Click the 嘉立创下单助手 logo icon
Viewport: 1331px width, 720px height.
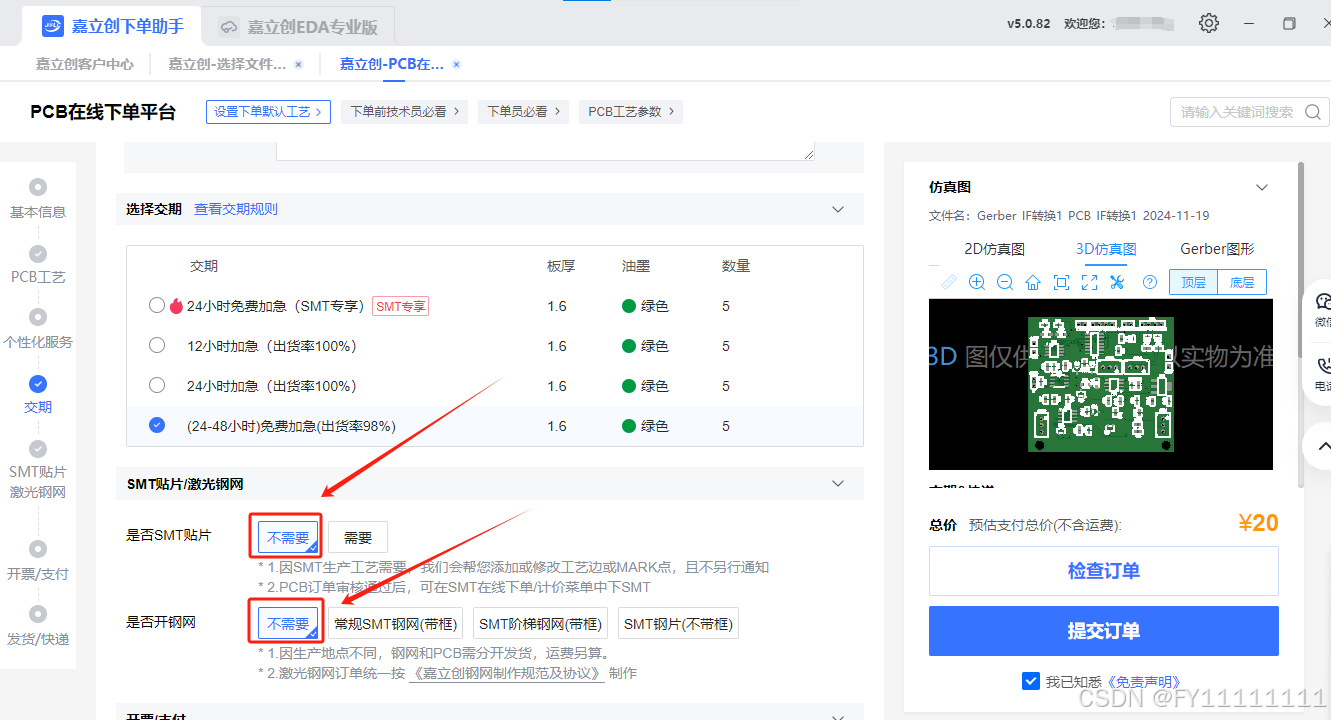click(51, 26)
